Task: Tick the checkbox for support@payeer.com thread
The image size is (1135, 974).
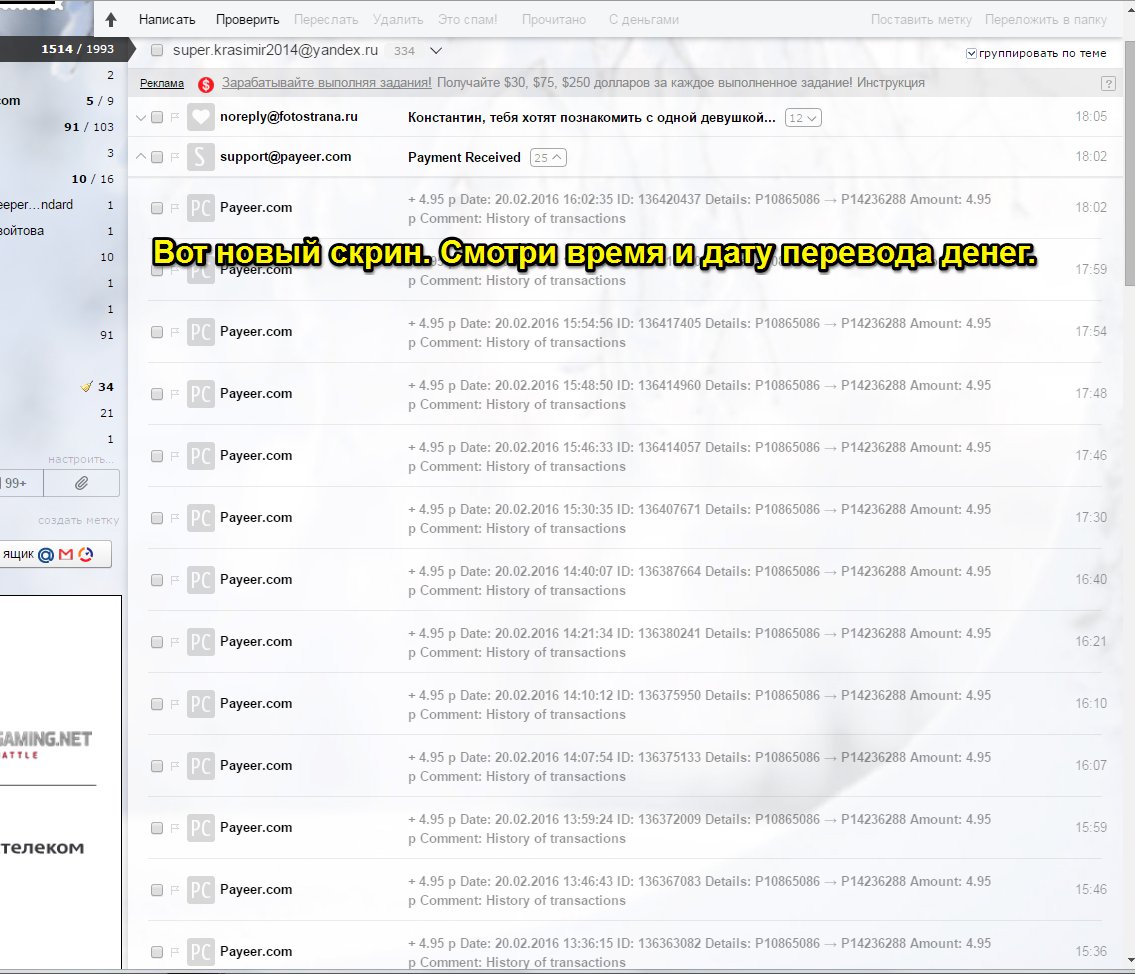Action: (157, 157)
